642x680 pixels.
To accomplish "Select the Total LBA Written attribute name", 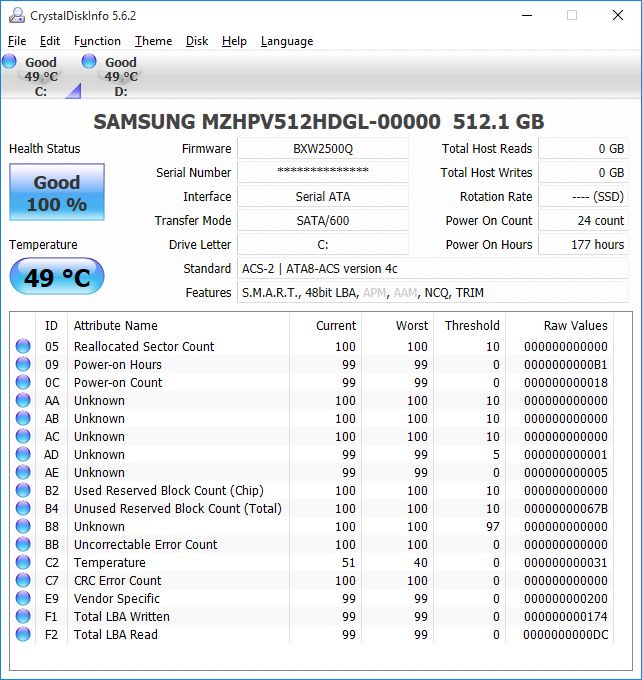I will (121, 616).
